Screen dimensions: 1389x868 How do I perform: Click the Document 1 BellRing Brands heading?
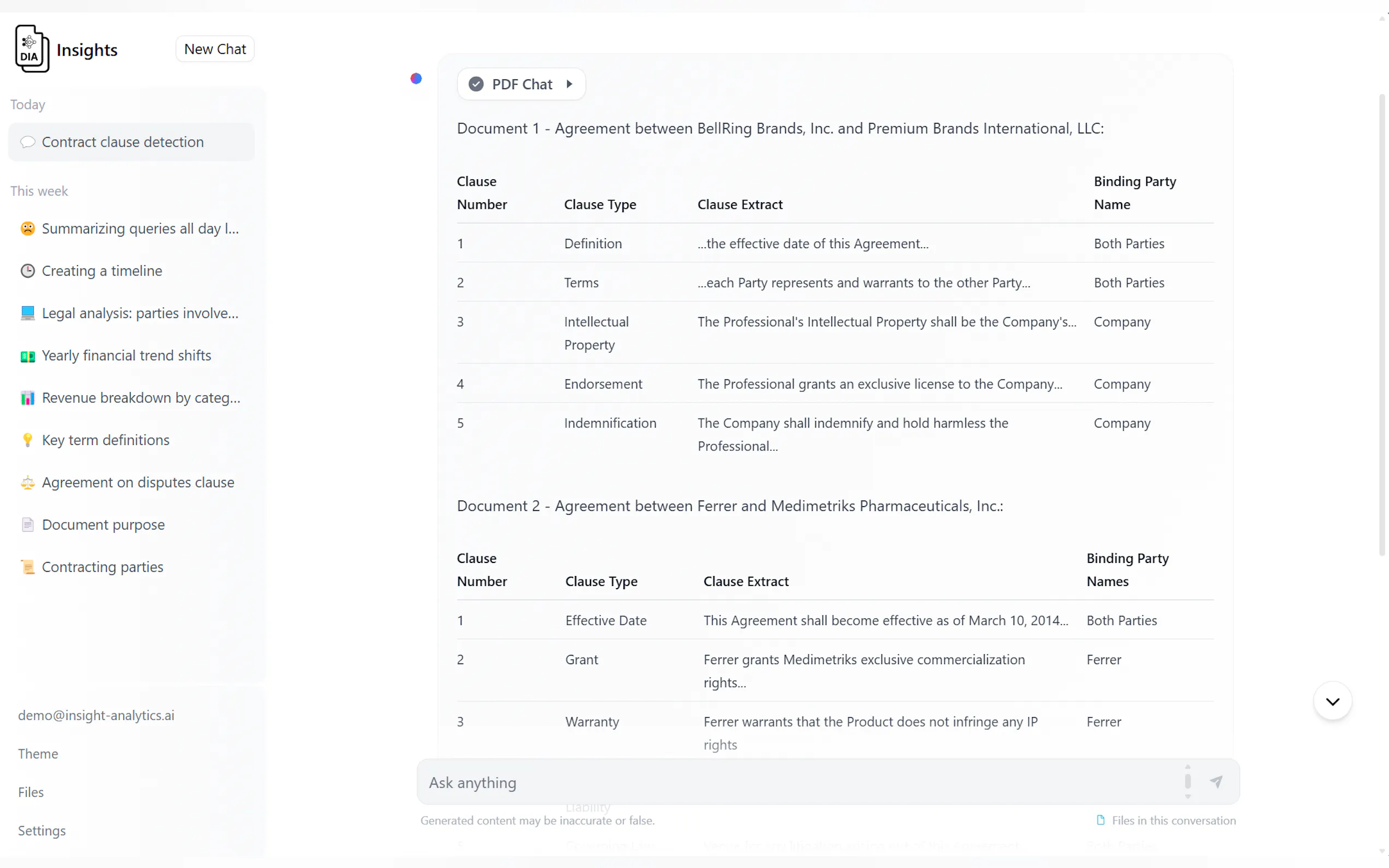click(780, 128)
